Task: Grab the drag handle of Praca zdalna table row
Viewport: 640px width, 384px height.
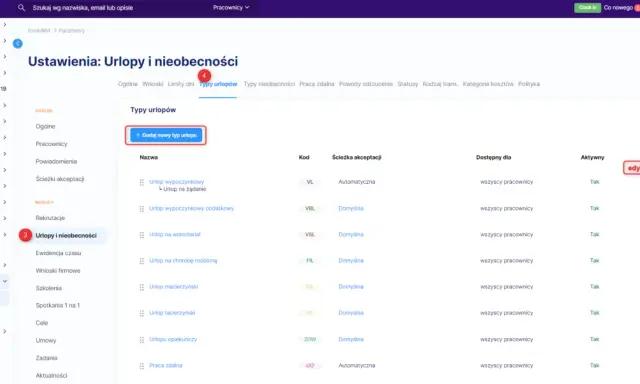Action: [142, 366]
